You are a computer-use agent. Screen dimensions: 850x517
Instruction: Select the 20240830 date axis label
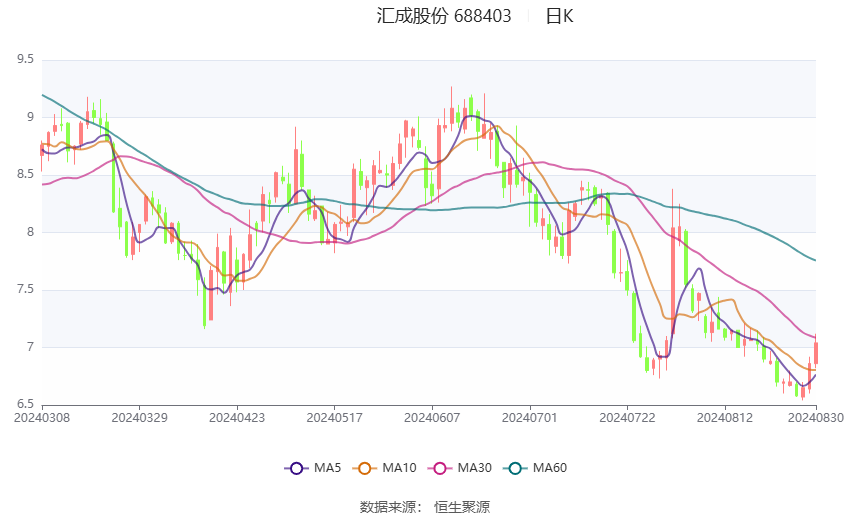[x=816, y=418]
